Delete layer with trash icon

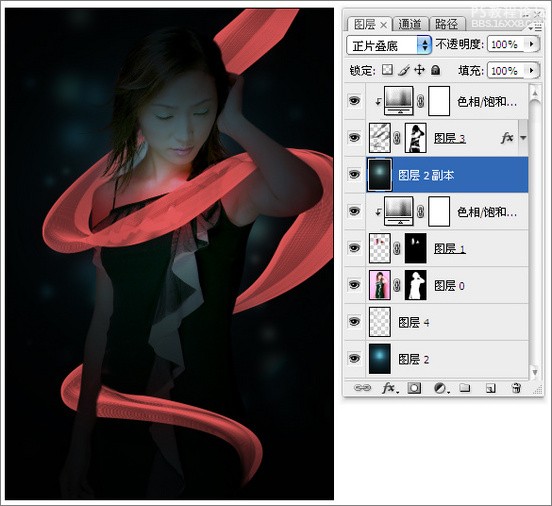click(516, 388)
